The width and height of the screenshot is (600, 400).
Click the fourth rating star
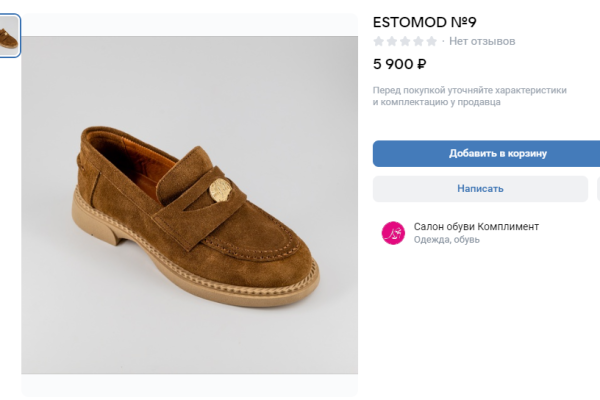pyautogui.click(x=418, y=42)
